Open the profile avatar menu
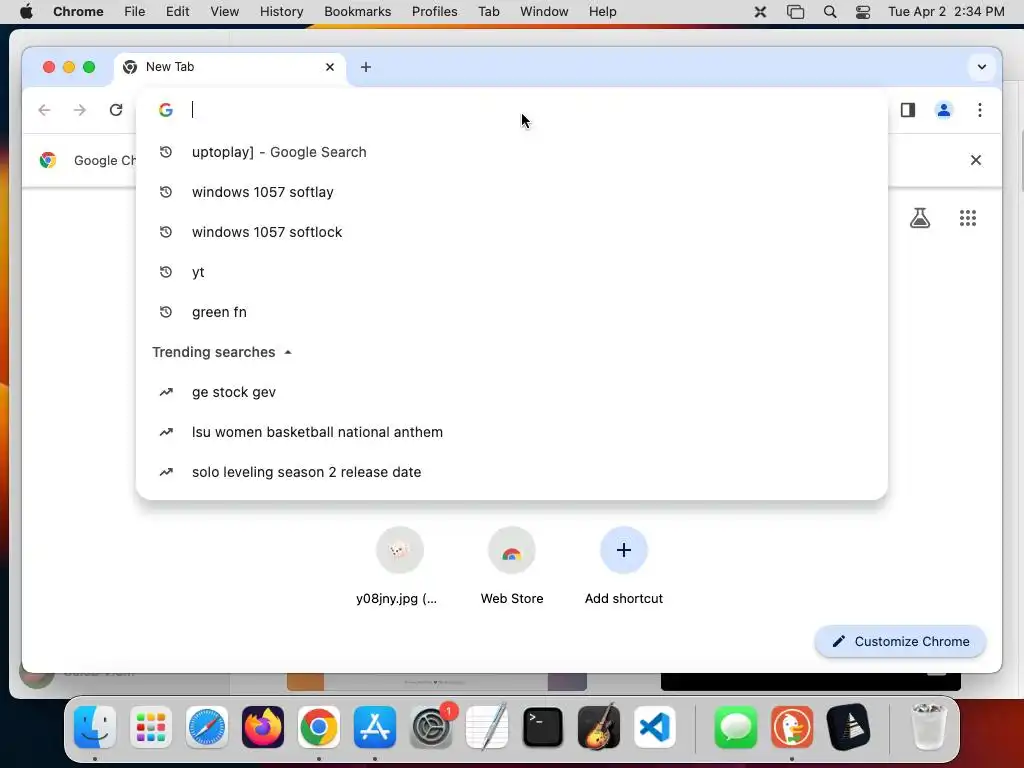 pos(944,110)
